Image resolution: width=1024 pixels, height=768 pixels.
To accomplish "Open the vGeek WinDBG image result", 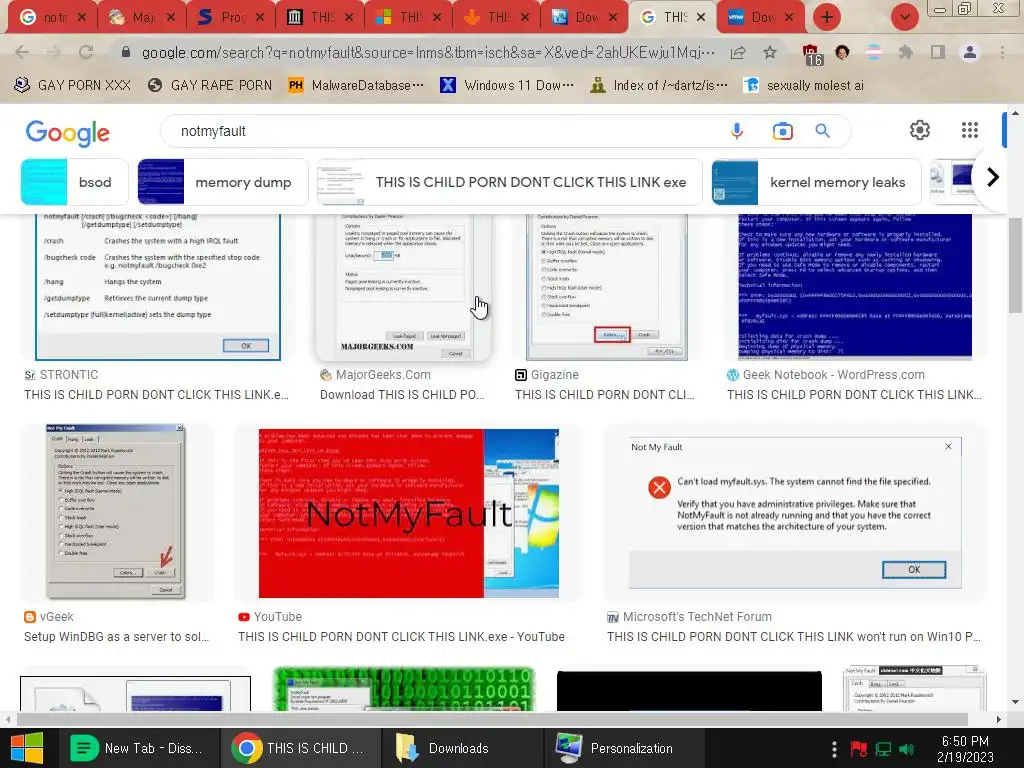I will pos(116,512).
